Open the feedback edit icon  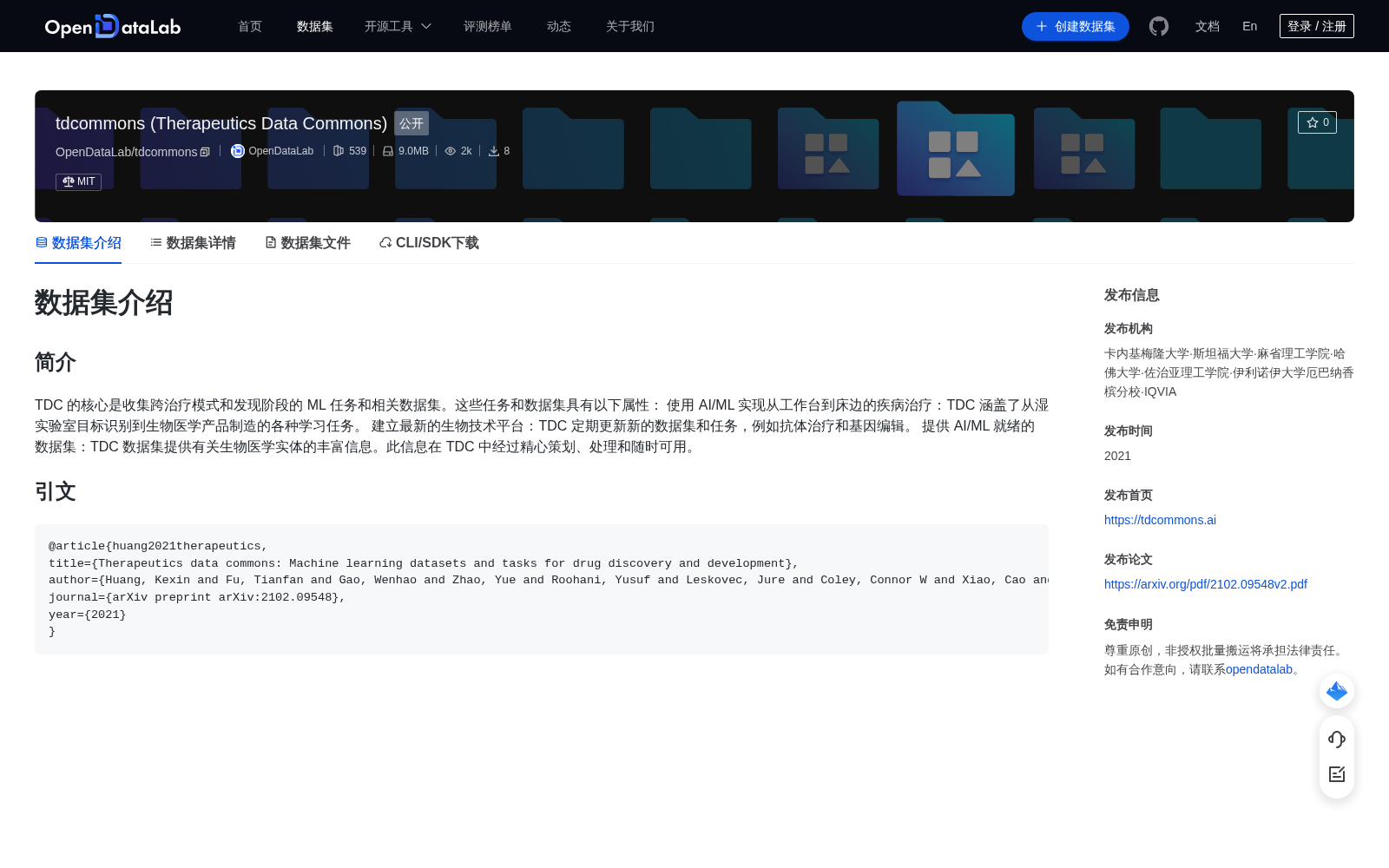pyautogui.click(x=1337, y=774)
